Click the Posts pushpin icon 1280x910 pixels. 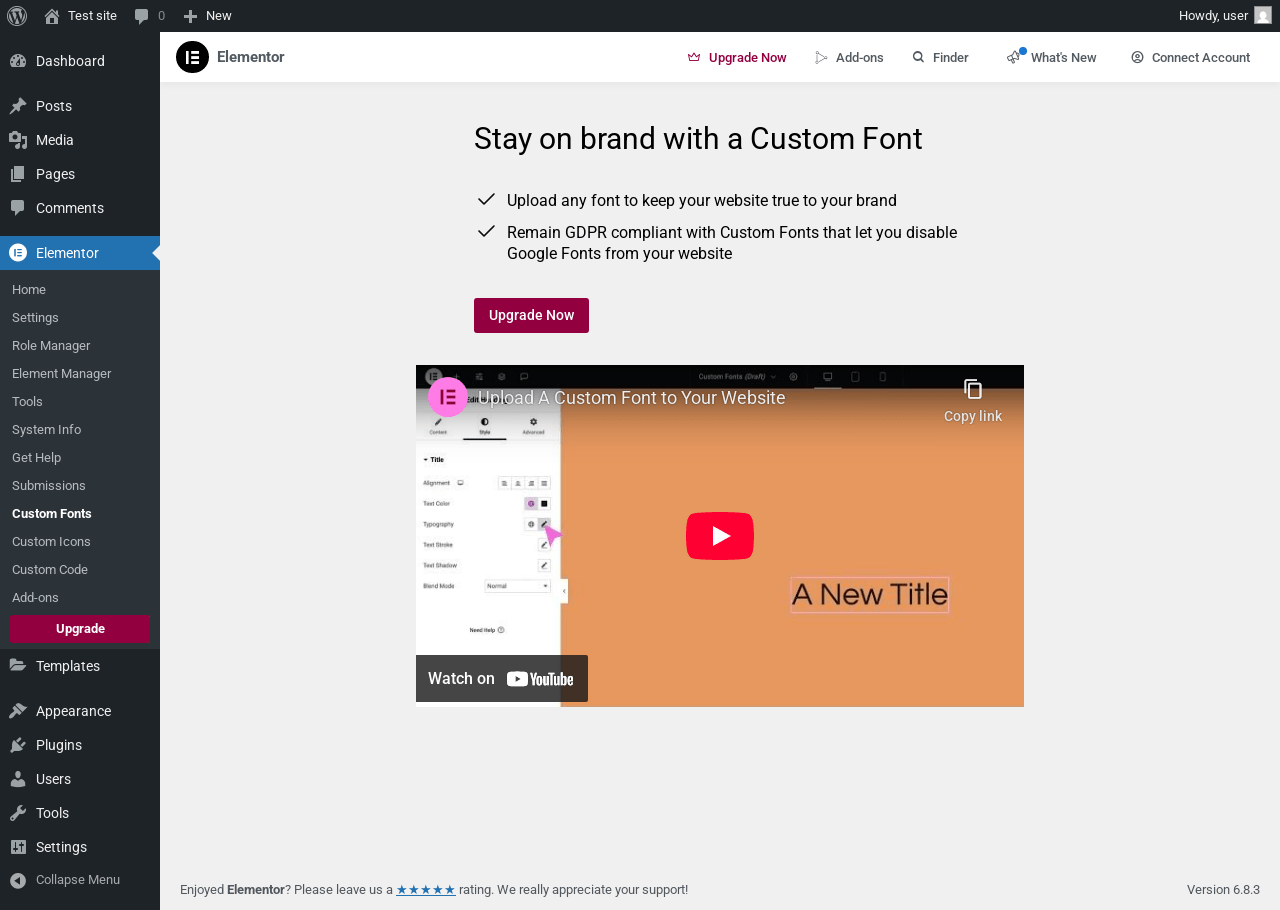pos(18,106)
